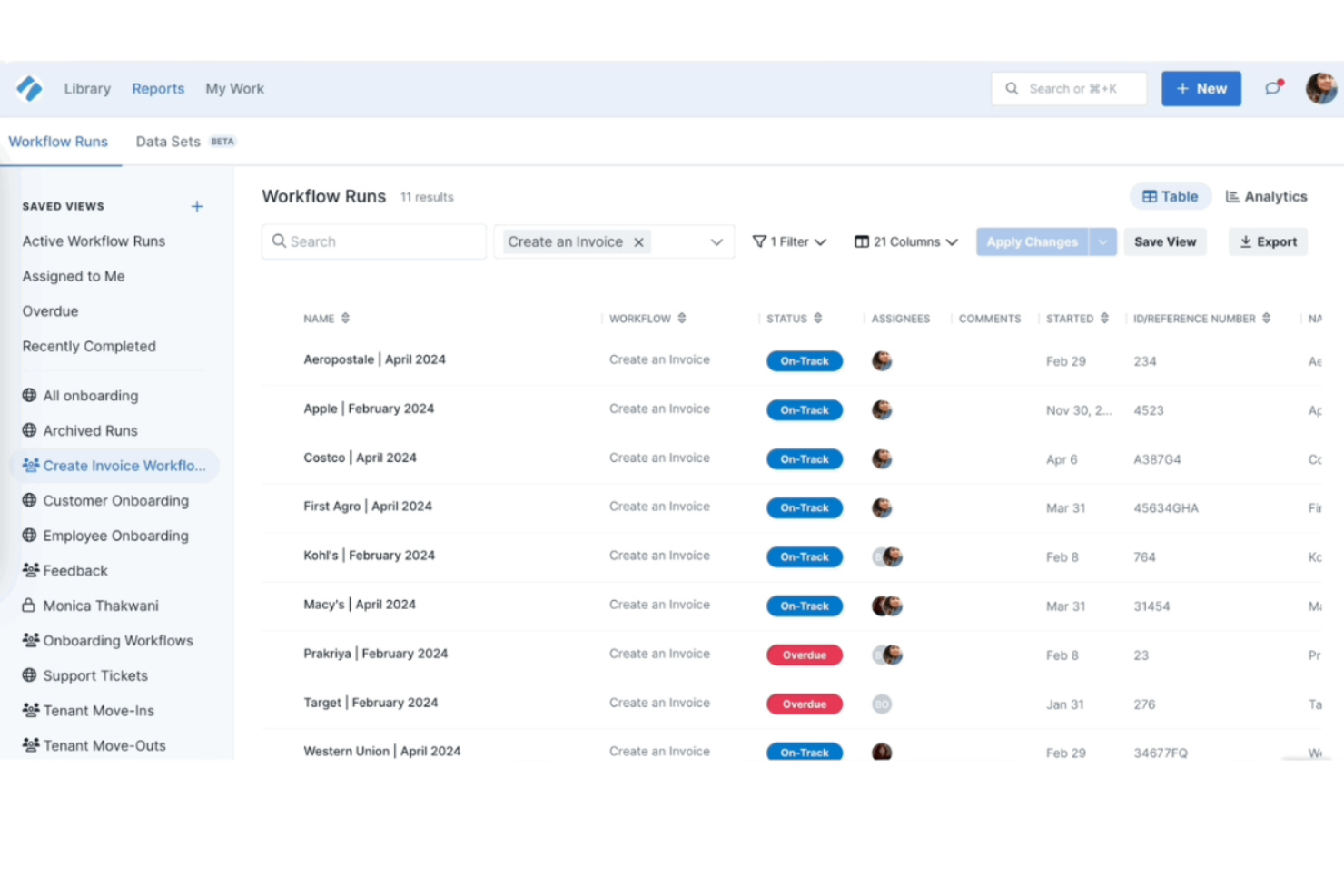Open Support Tickets saved view
The width and height of the screenshot is (1344, 896).
tap(84, 675)
